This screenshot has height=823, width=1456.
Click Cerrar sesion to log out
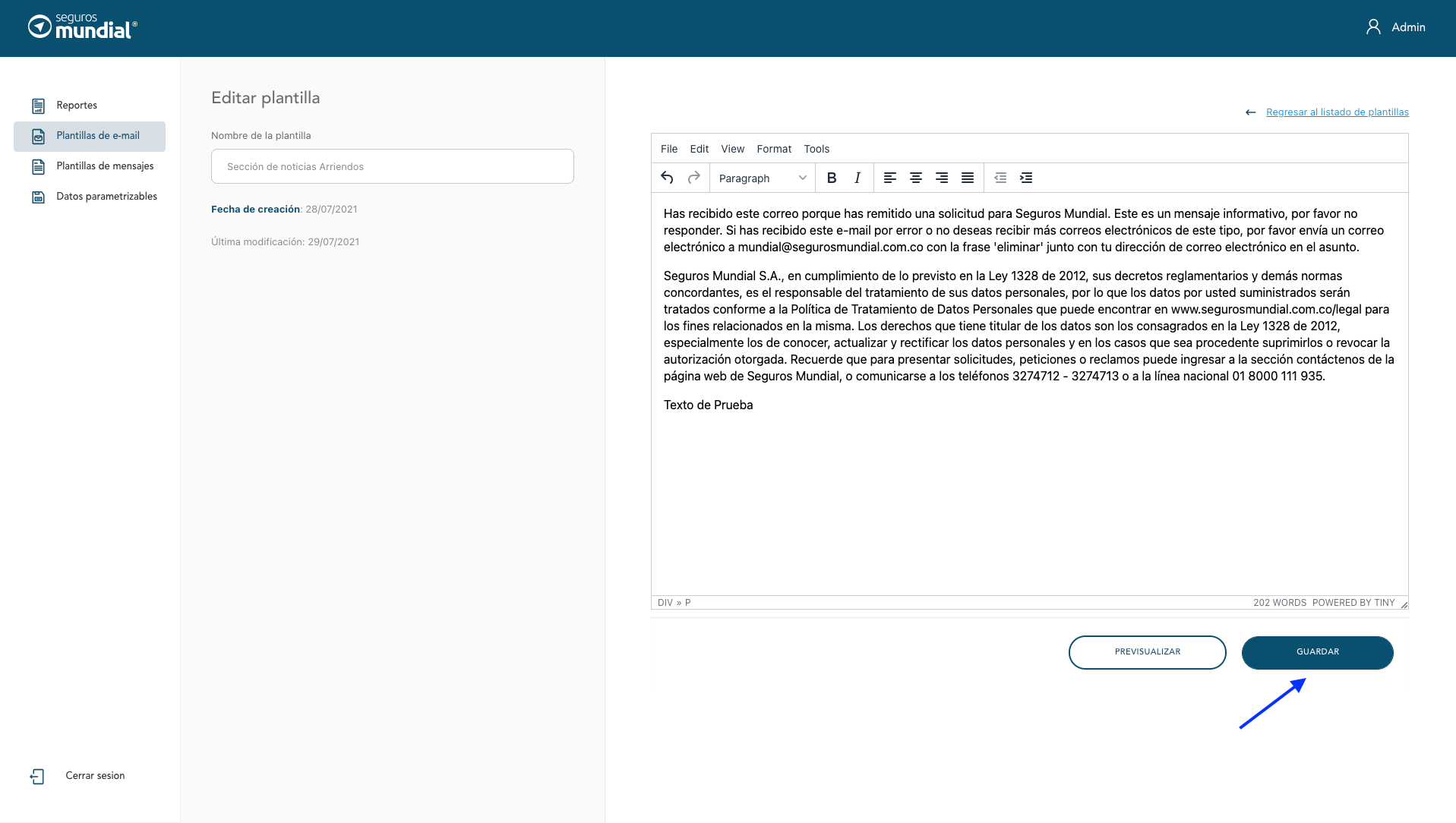[x=95, y=776]
